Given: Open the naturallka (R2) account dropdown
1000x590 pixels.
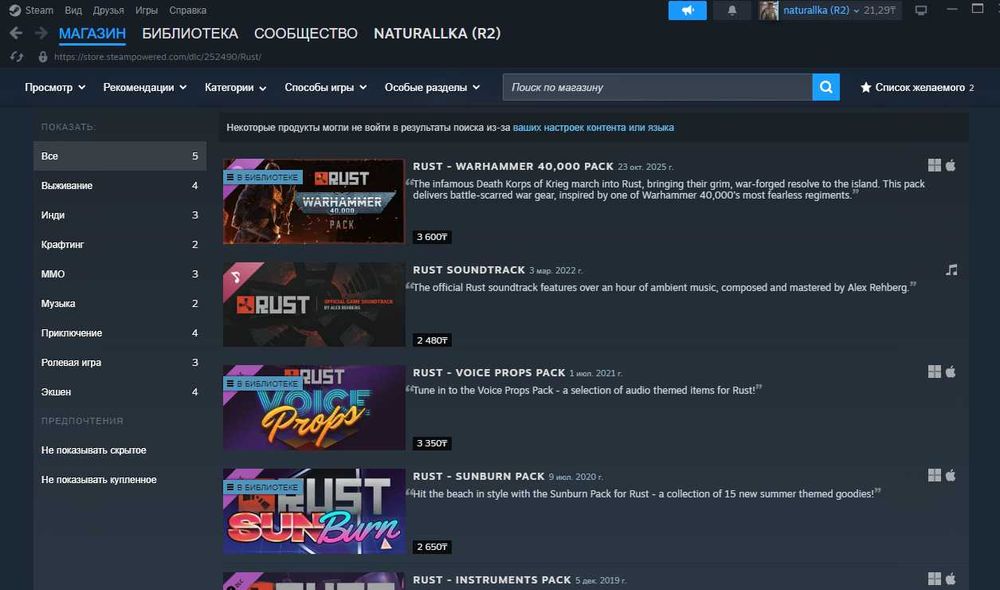Looking at the screenshot, I should [x=821, y=10].
